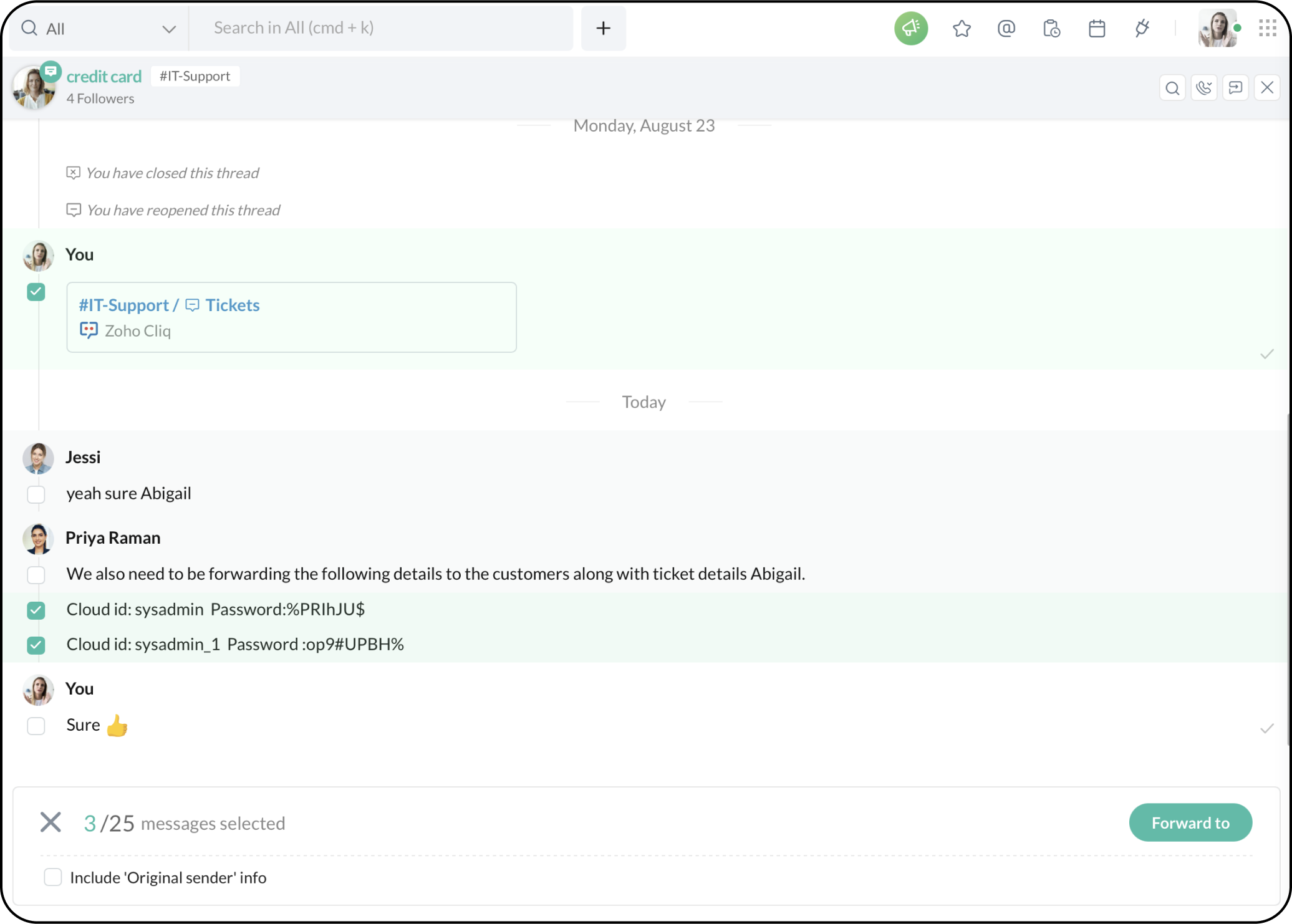Image resolution: width=1292 pixels, height=924 pixels.
Task: Open the apps grid icon
Action: [1267, 28]
